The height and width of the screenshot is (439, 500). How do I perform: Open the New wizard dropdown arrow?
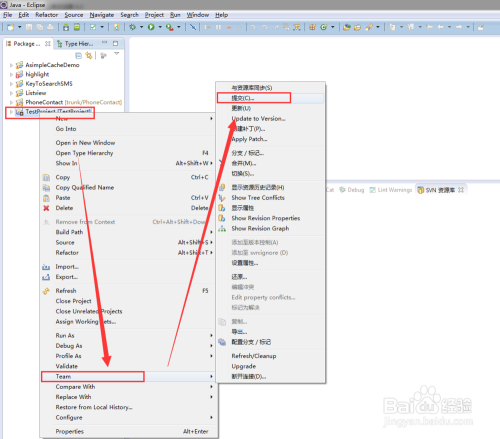(19, 27)
